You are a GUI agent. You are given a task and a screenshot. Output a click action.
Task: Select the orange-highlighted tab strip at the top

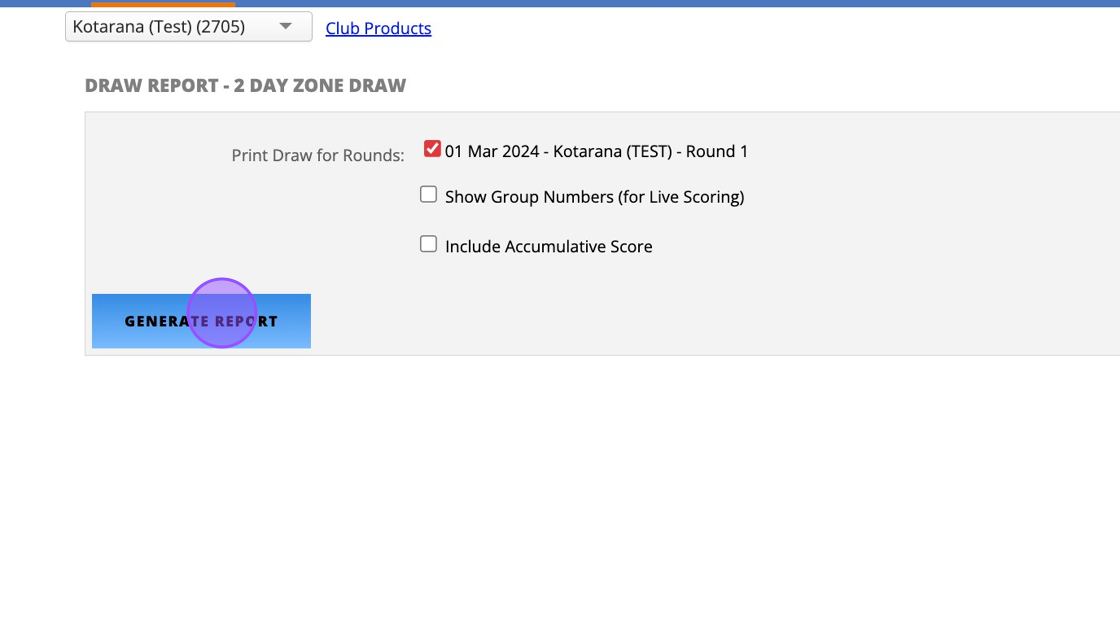162,4
